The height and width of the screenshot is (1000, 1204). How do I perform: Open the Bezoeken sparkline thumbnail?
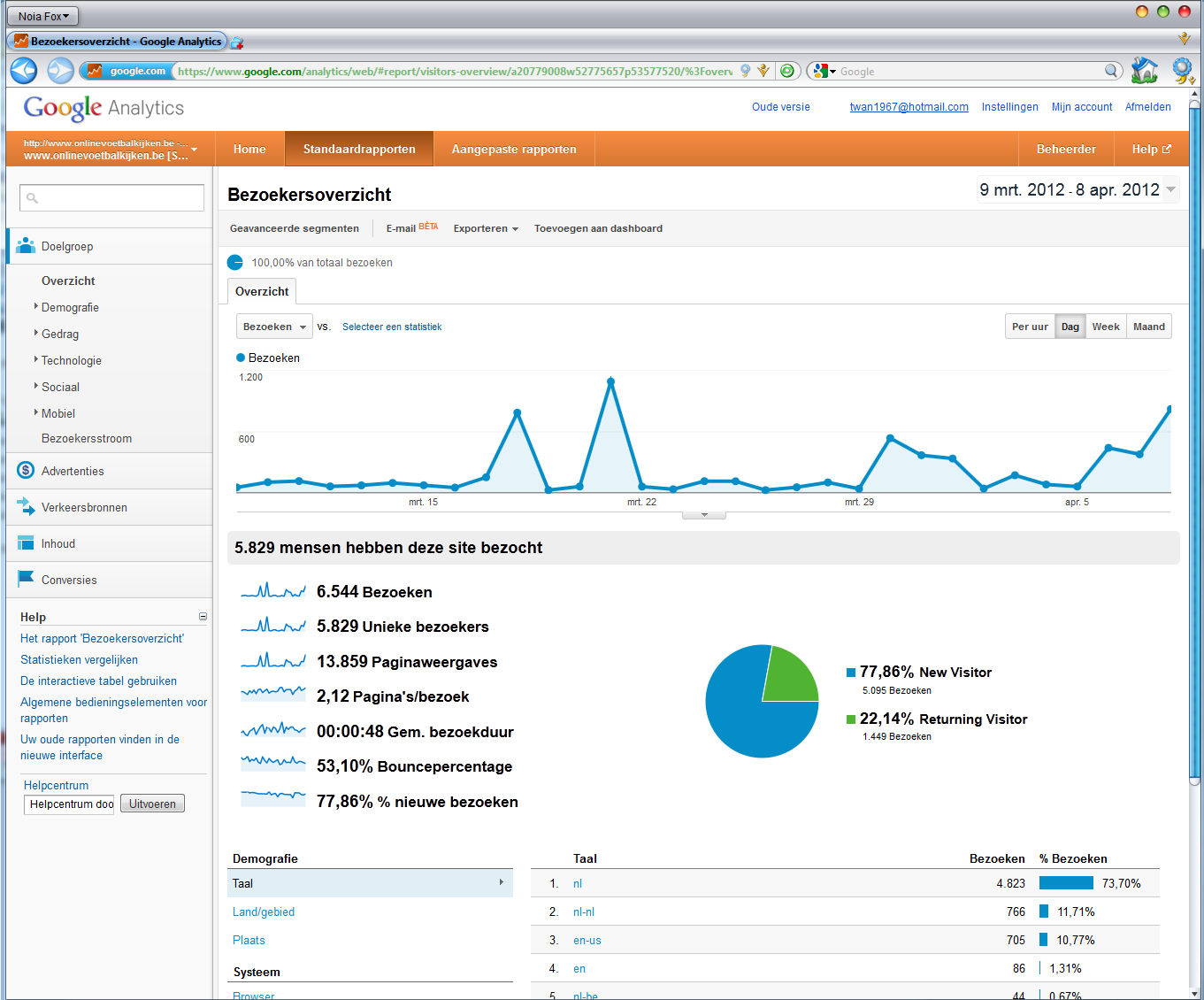coord(273,591)
